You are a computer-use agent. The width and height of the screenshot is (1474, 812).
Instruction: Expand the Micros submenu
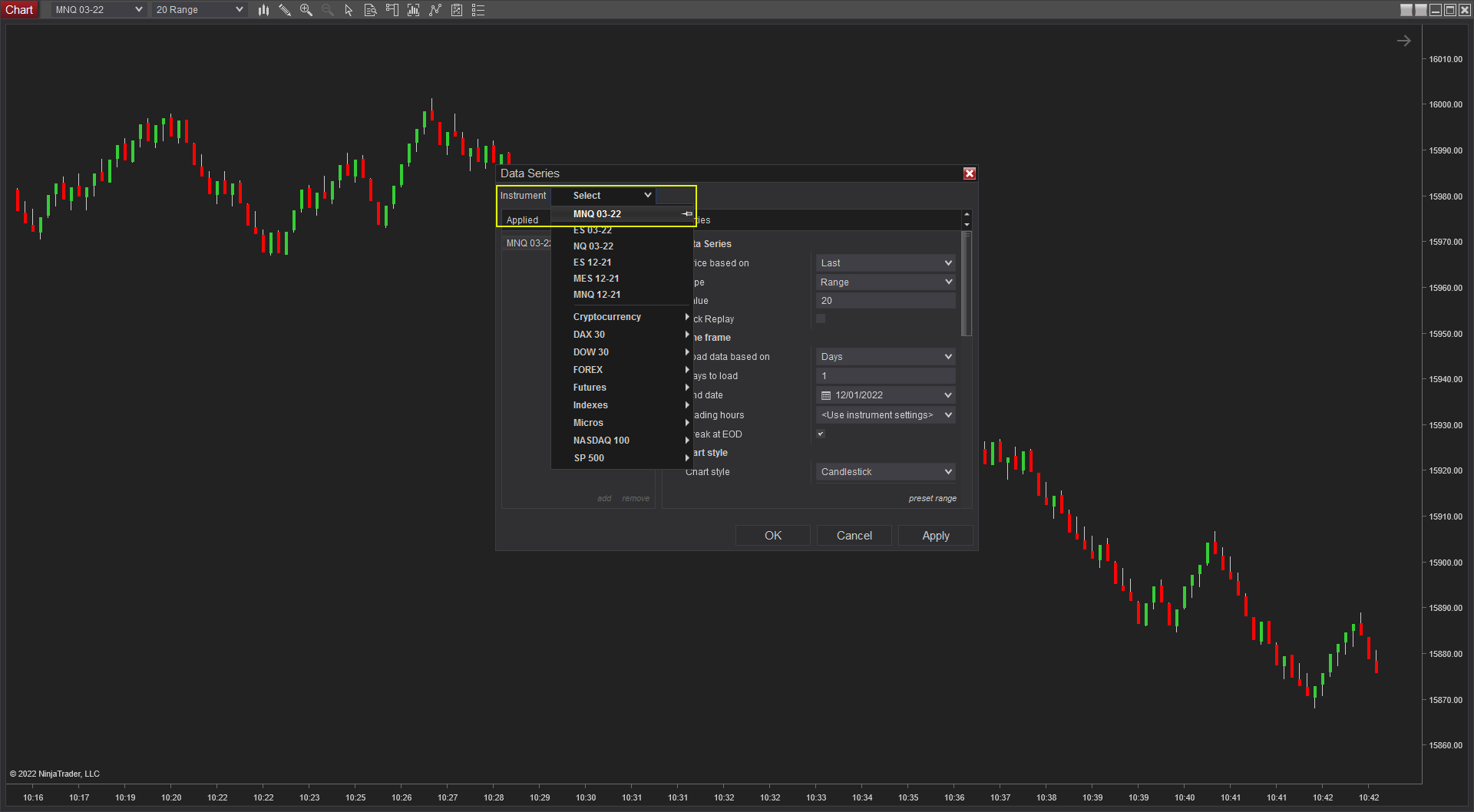click(622, 423)
